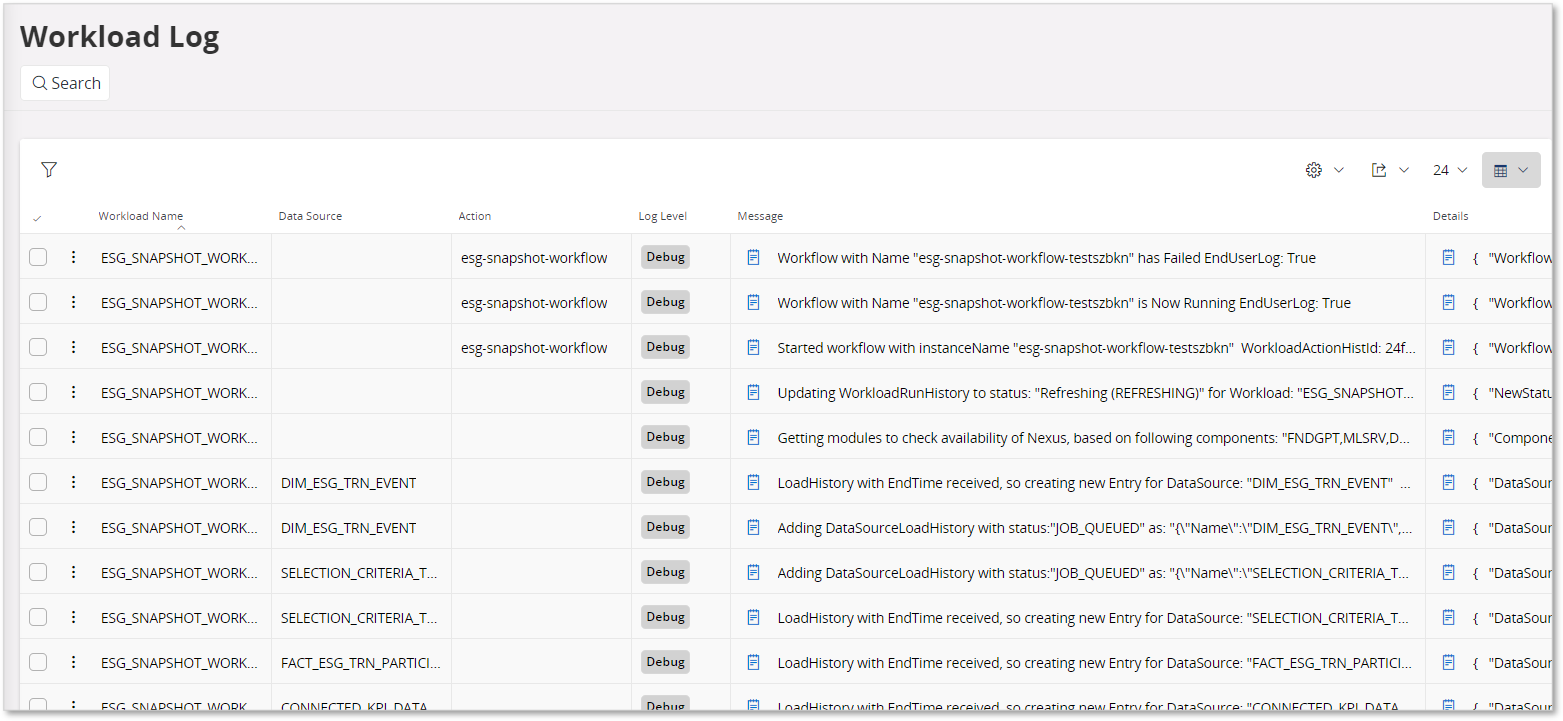Open three-dot menu for first log row

pyautogui.click(x=73, y=258)
